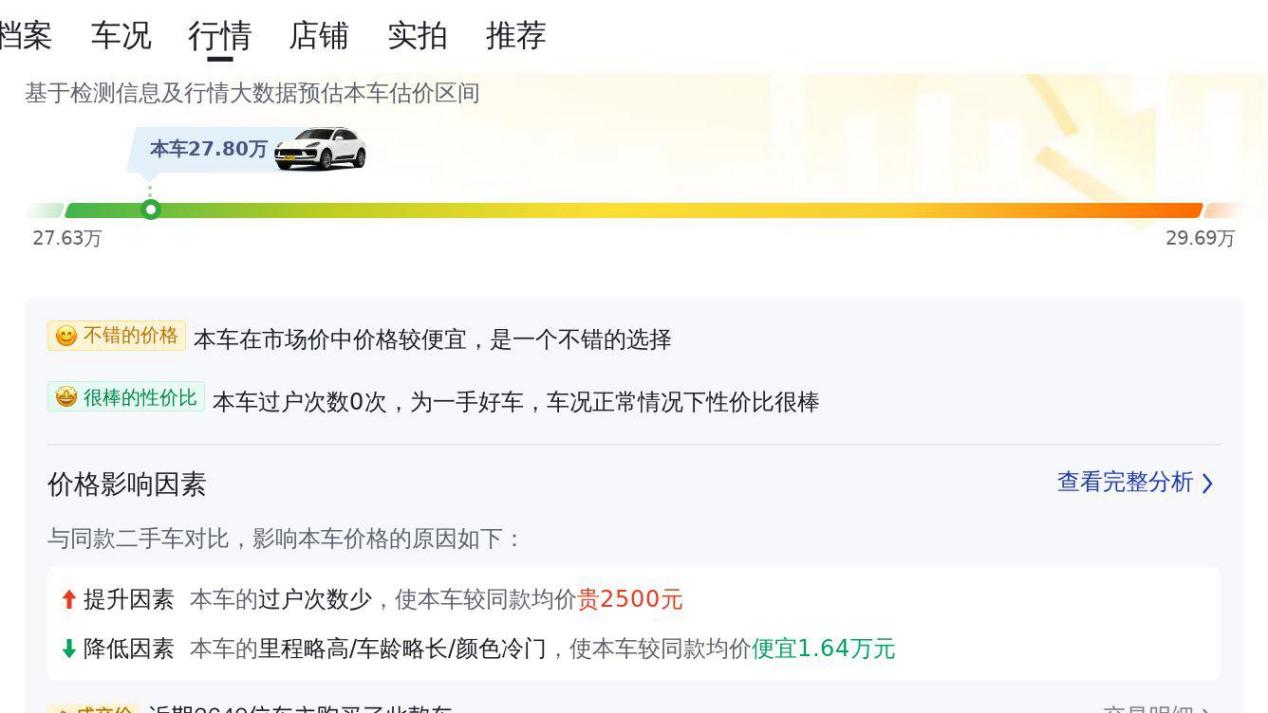Viewport: 1268px width, 713px height.
Task: Click the 29.69万 maximum price label
Action: coord(1200,238)
